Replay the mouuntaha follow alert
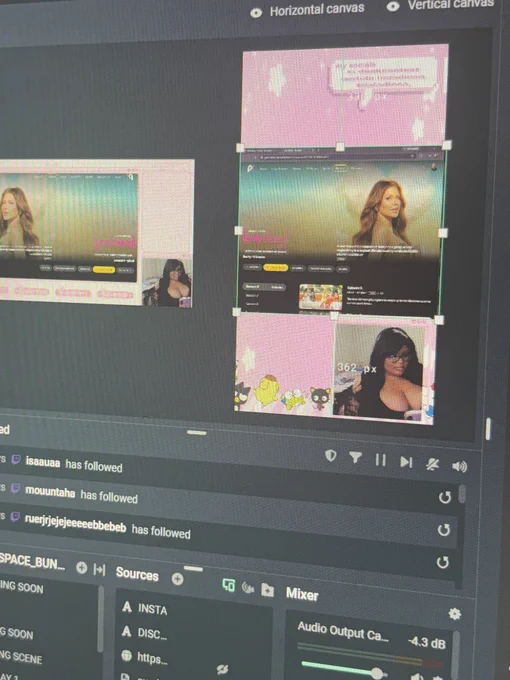The height and width of the screenshot is (680, 510). 444,530
